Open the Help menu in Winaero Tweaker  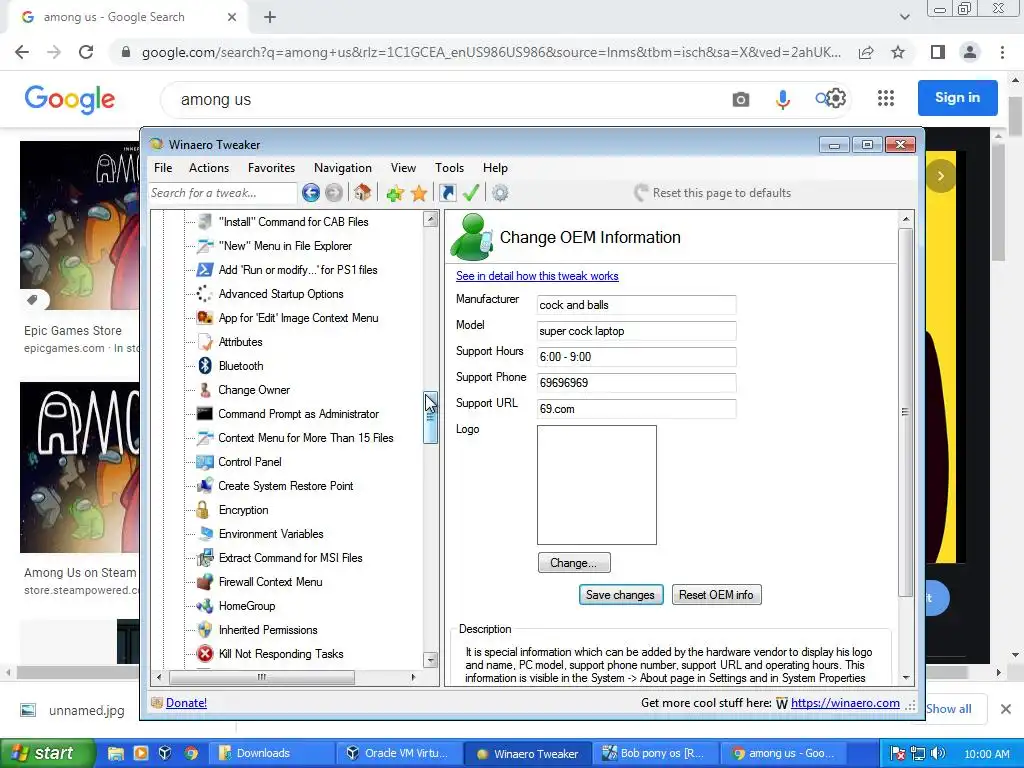pos(495,168)
